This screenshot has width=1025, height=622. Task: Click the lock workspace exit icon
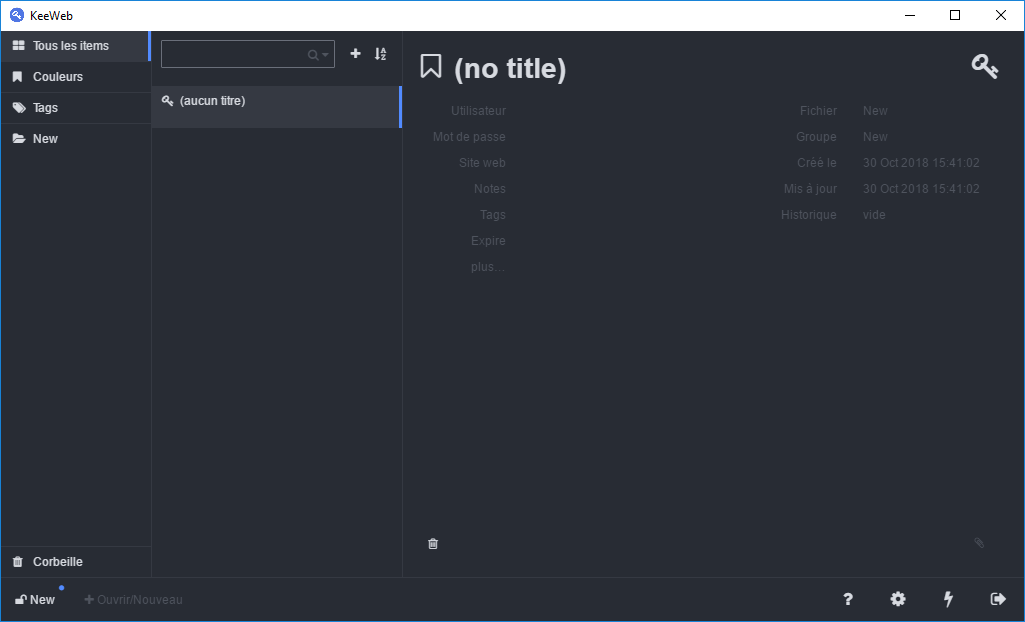(997, 599)
